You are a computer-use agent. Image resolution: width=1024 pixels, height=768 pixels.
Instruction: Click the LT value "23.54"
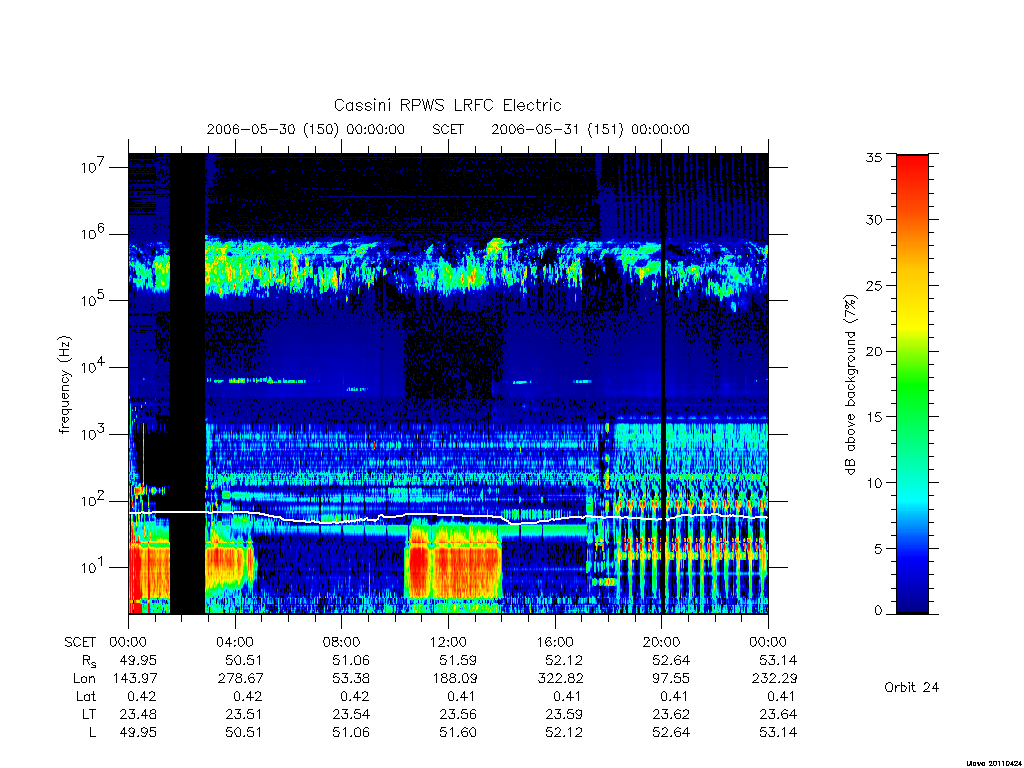click(351, 714)
